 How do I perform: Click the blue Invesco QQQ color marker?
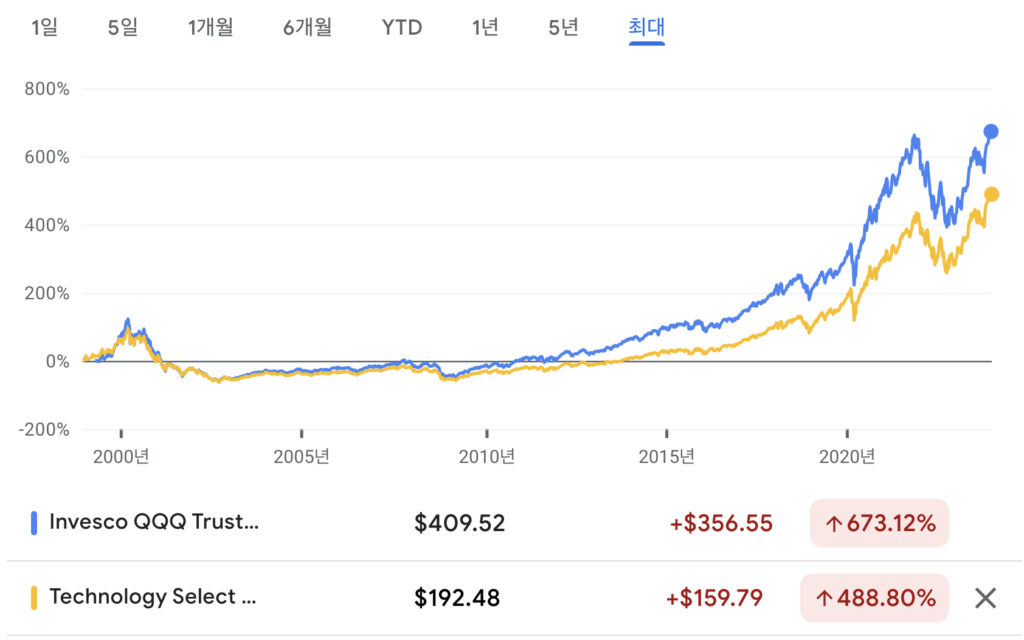34,523
